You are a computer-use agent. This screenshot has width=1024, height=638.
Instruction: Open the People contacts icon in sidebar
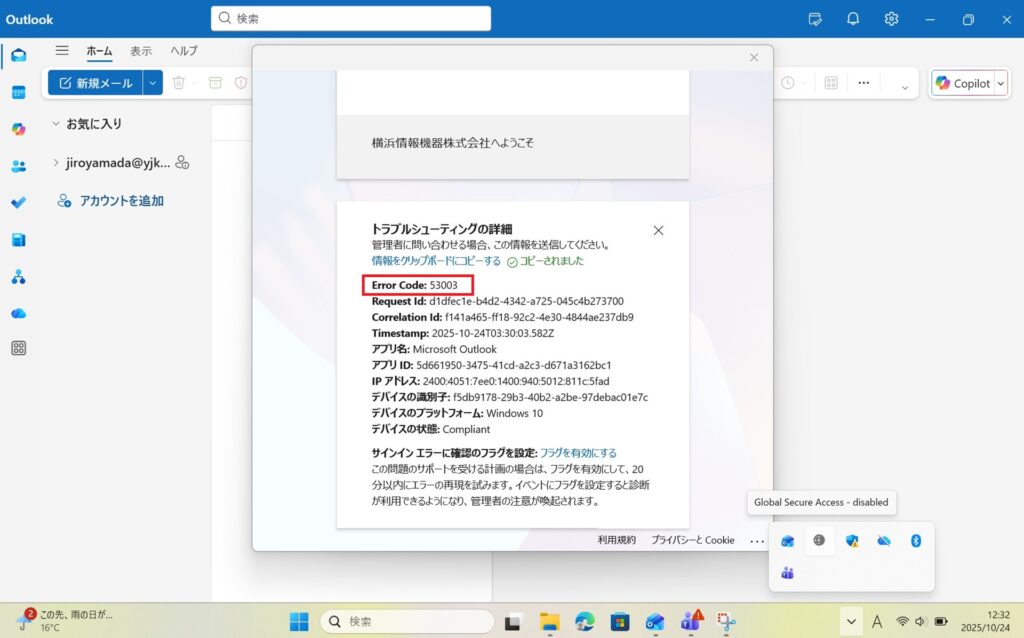[18, 166]
